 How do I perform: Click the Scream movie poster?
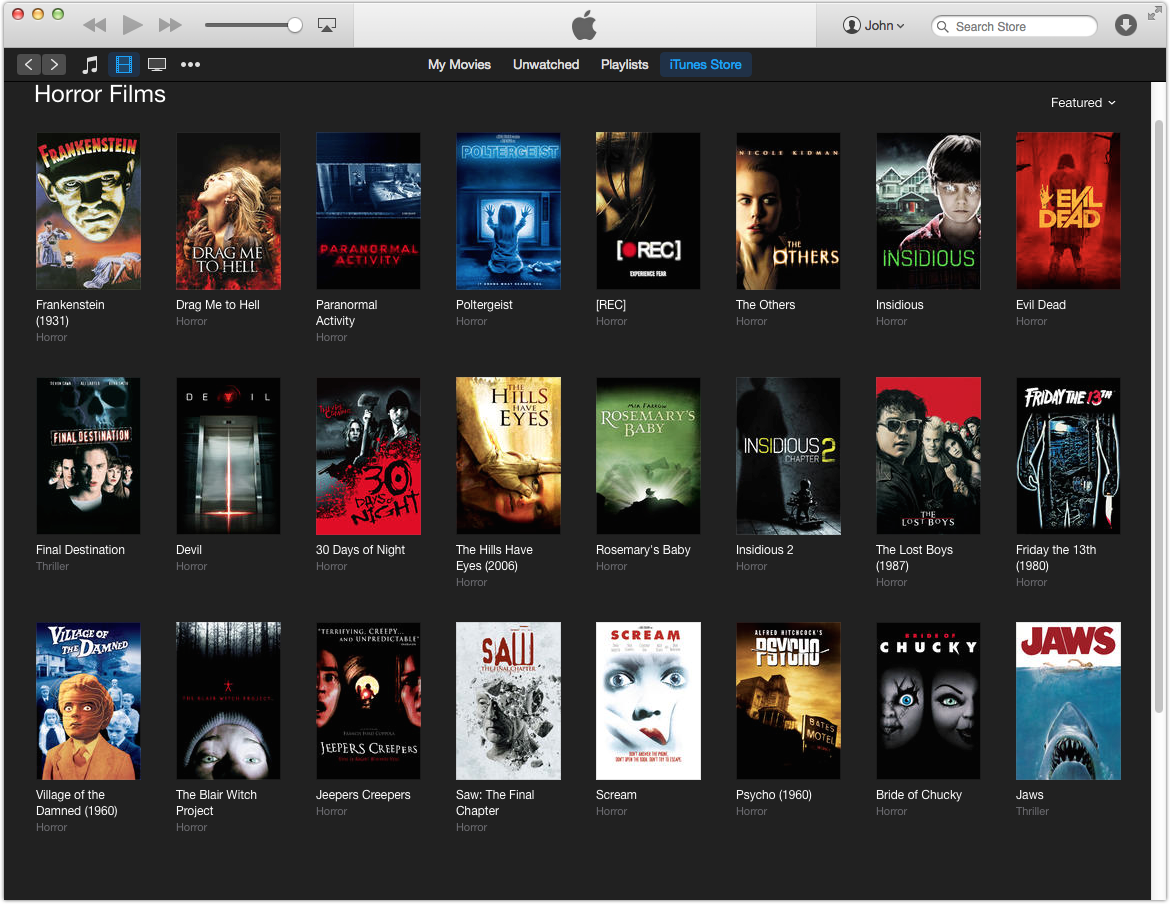(x=648, y=701)
